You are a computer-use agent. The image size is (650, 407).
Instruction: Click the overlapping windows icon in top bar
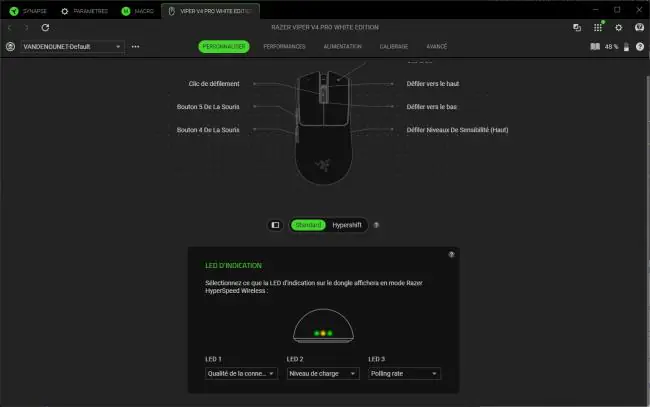[x=577, y=27]
